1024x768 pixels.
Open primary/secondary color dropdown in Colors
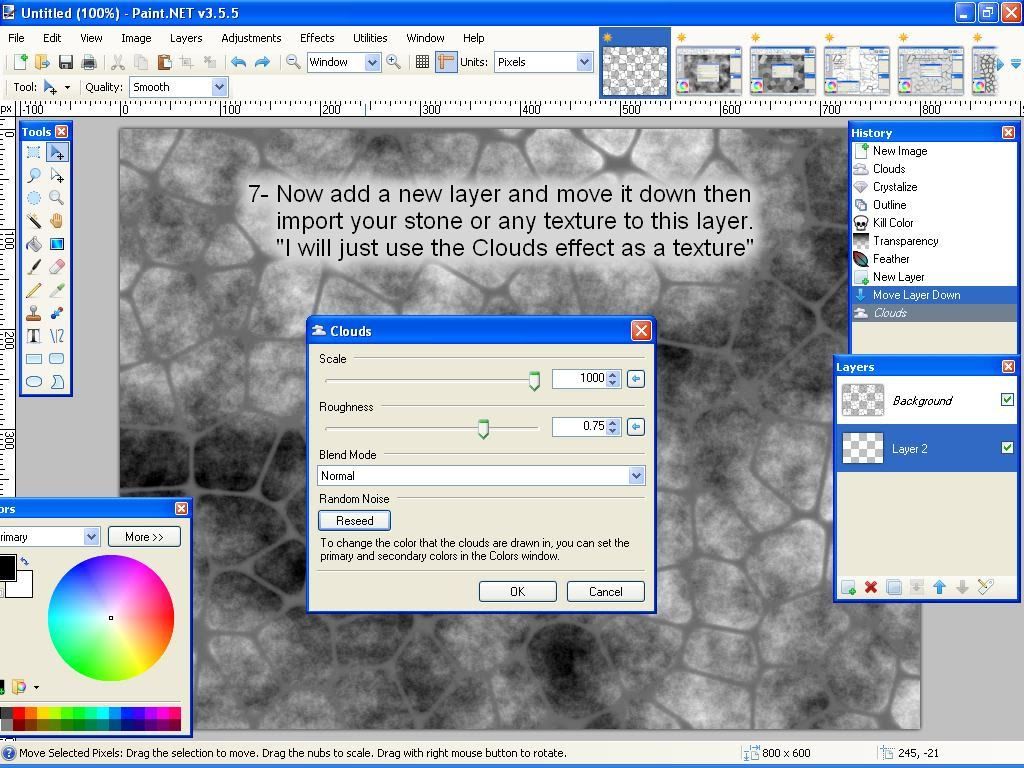click(91, 537)
